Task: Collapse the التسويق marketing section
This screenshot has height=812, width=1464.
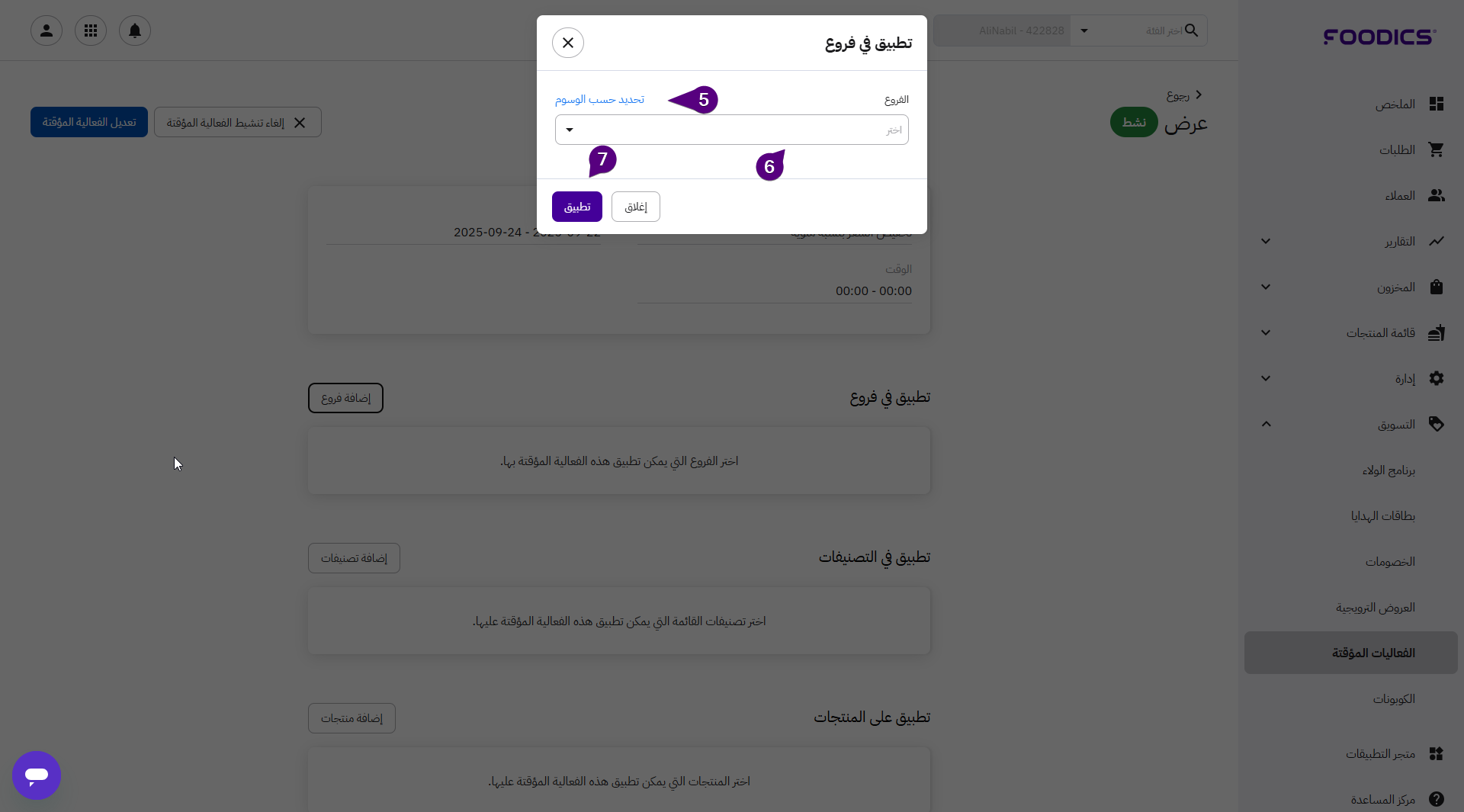Action: (x=1266, y=424)
